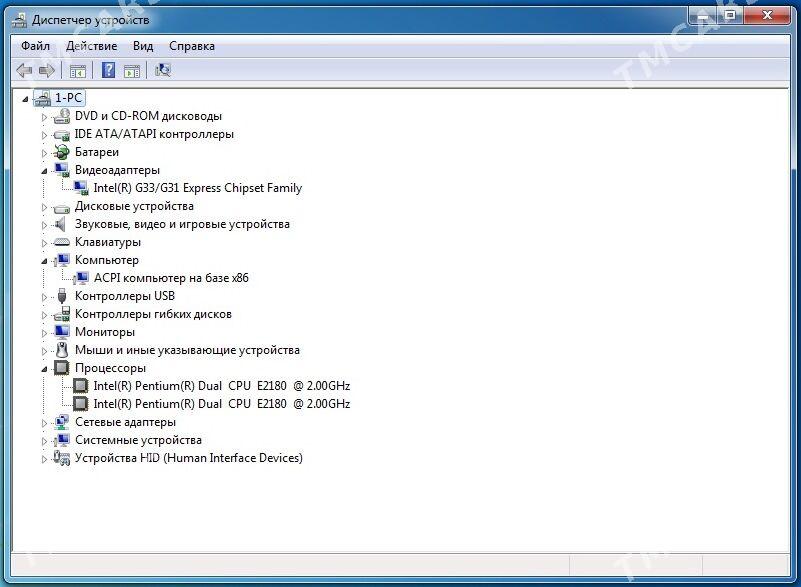Scan for hardware changes toolbar icon
The height and width of the screenshot is (587, 801).
(x=163, y=70)
